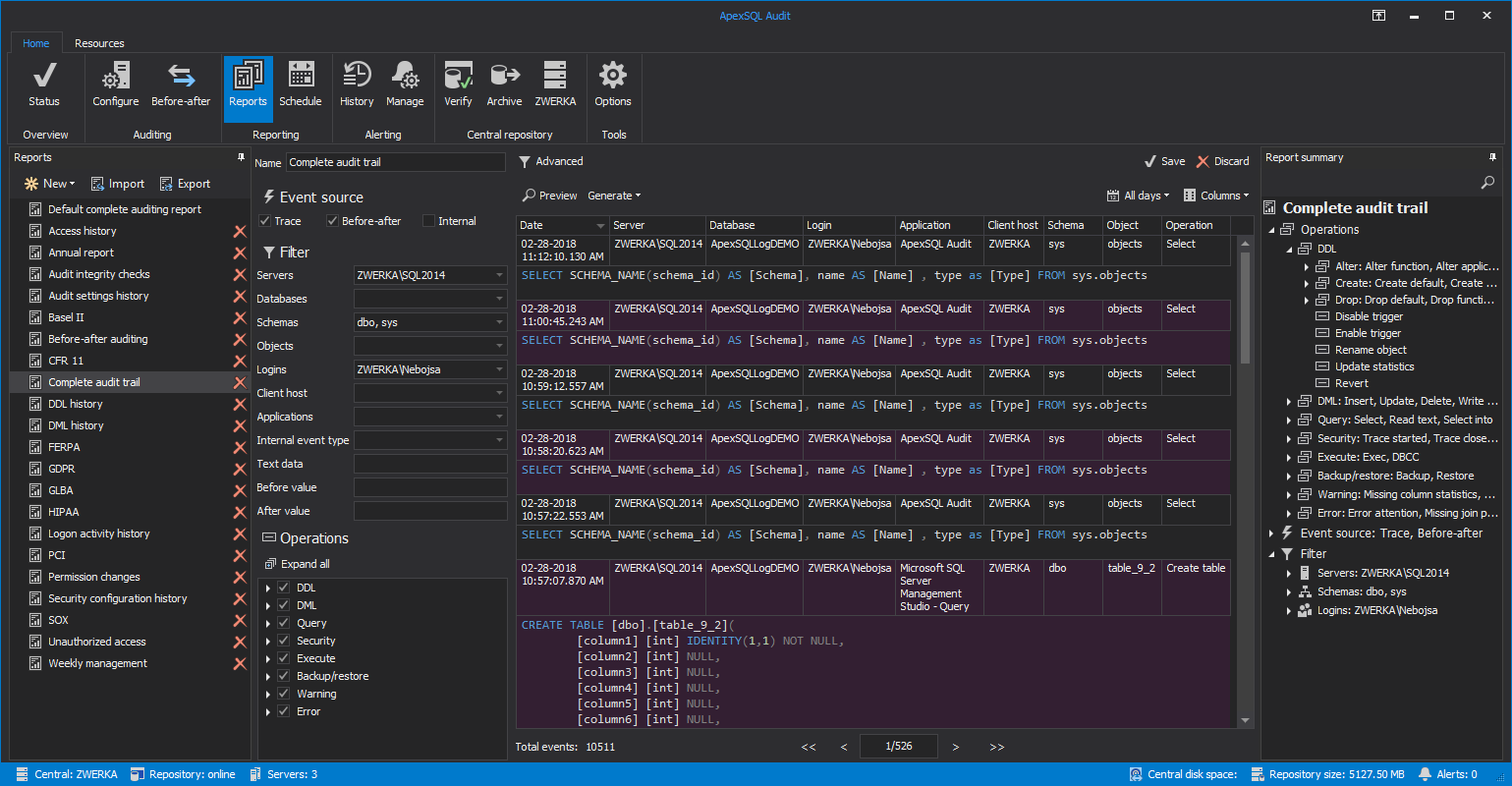Switch to the Resources tab
Viewport: 1512px width, 786px height.
(98, 43)
